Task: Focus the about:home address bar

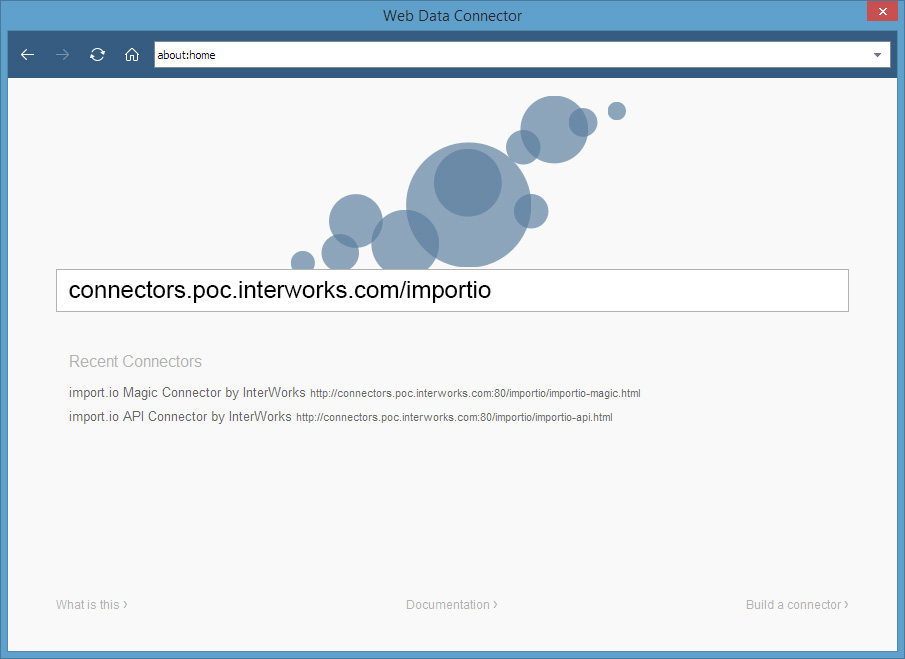Action: pyautogui.click(x=500, y=55)
